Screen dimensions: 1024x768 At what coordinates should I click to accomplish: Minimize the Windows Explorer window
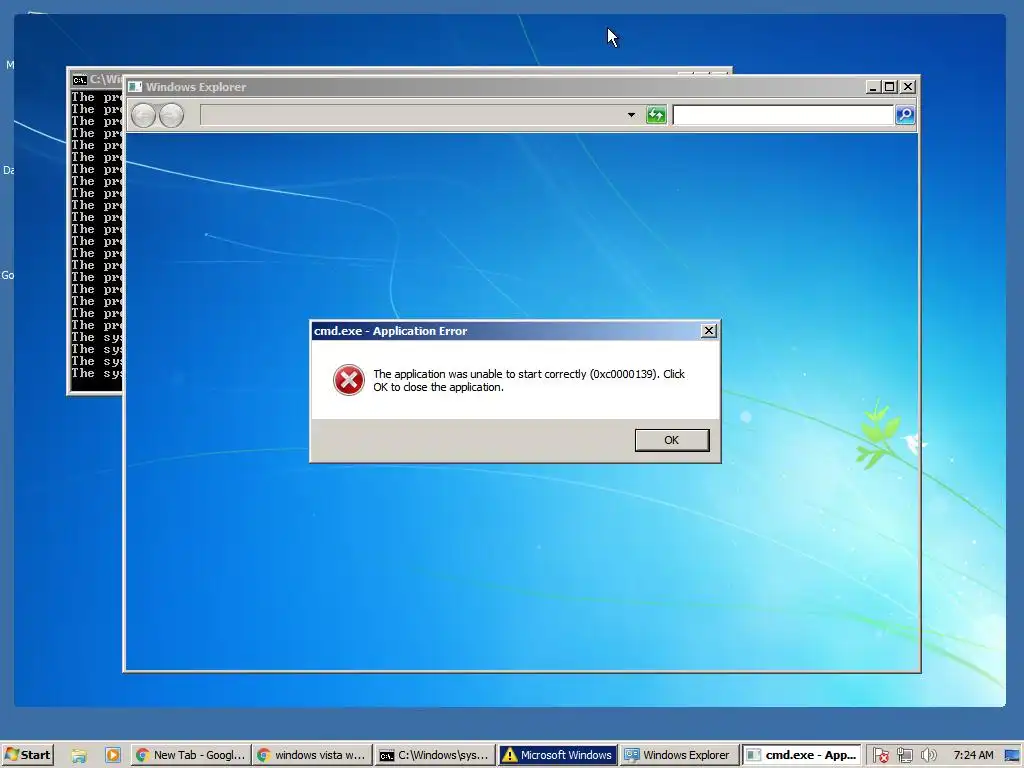pos(873,86)
